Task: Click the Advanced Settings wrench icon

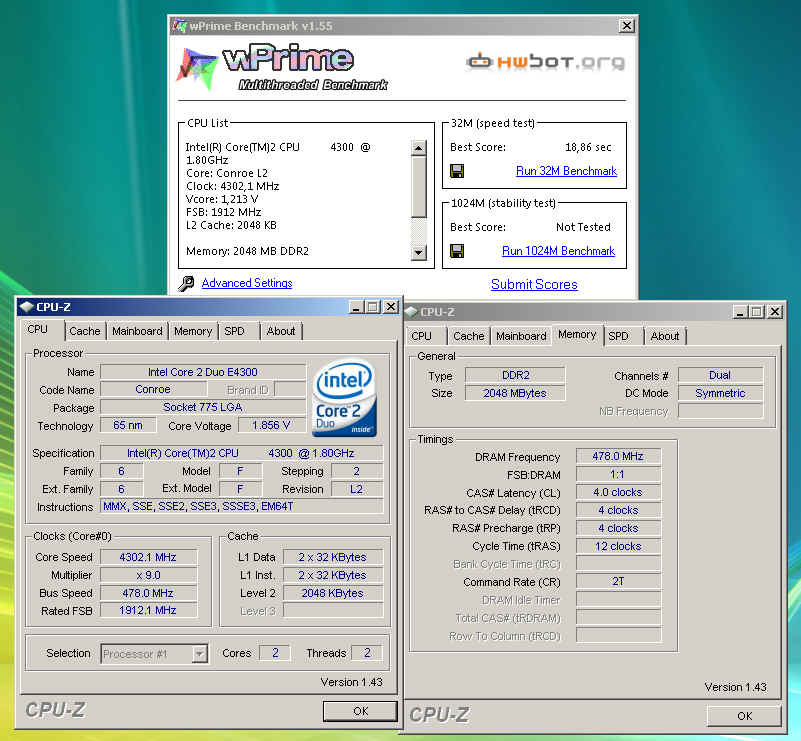Action: 186,283
